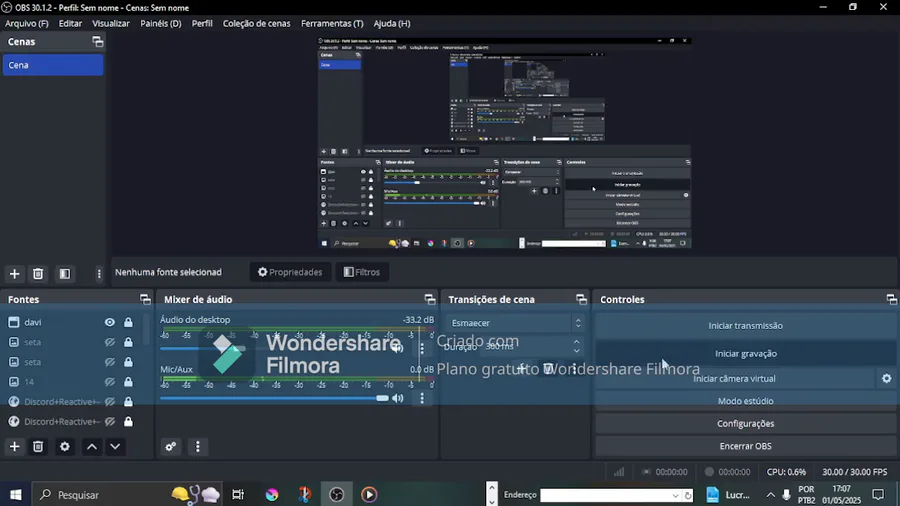Pop out the Cenas panel
The image size is (900, 506).
coord(98,42)
